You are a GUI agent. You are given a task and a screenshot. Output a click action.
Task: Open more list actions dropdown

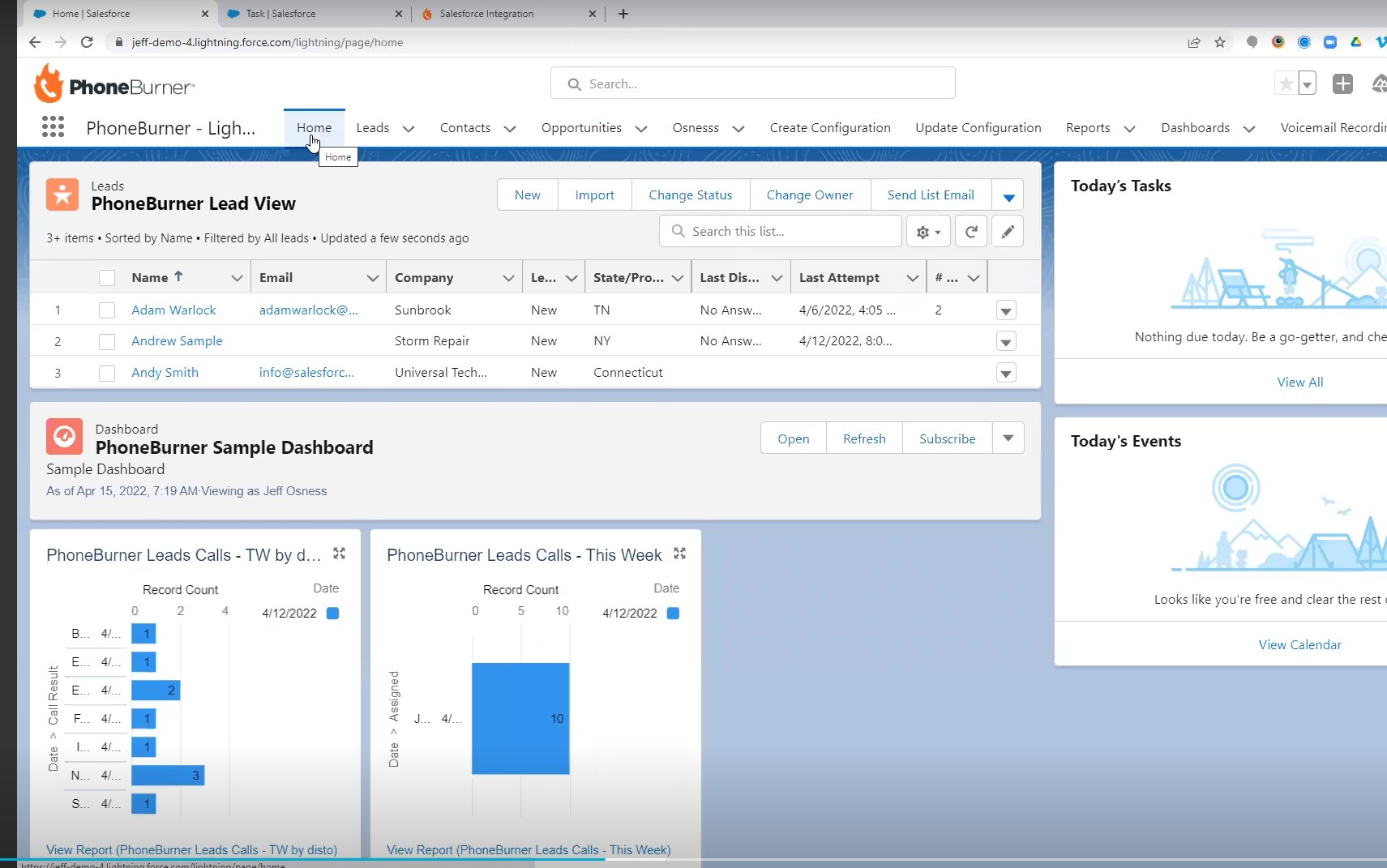(1008, 195)
